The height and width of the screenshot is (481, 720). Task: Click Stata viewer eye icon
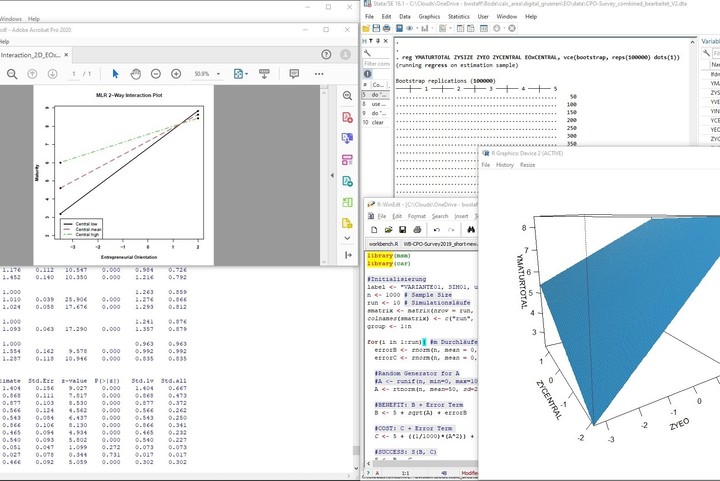point(410,28)
